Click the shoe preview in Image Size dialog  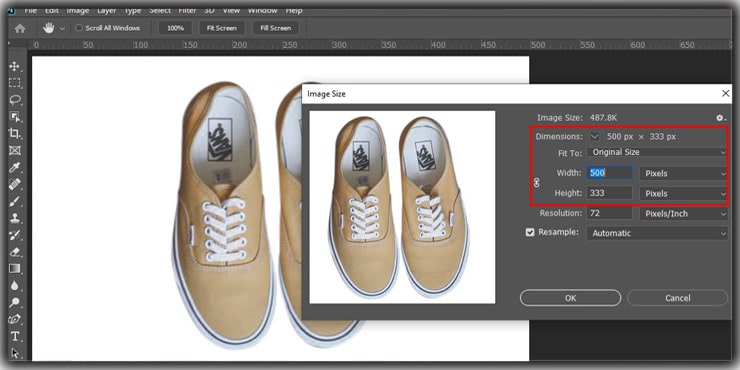click(x=402, y=207)
